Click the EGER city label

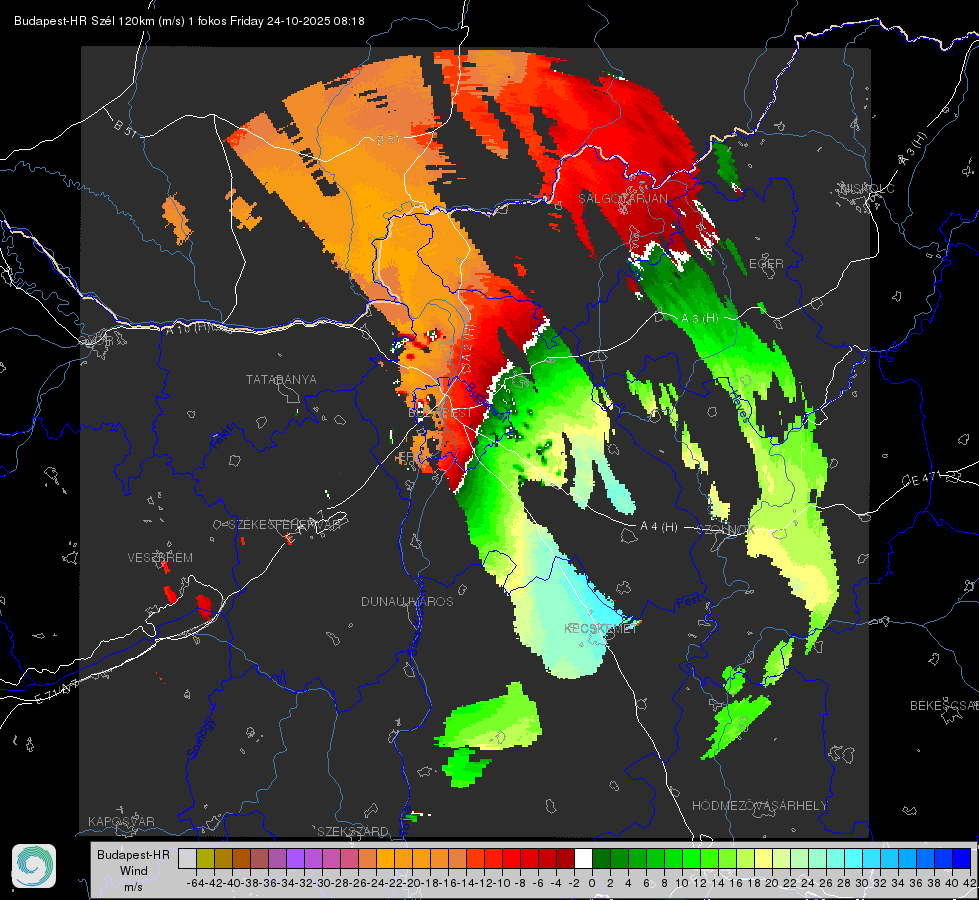766,264
